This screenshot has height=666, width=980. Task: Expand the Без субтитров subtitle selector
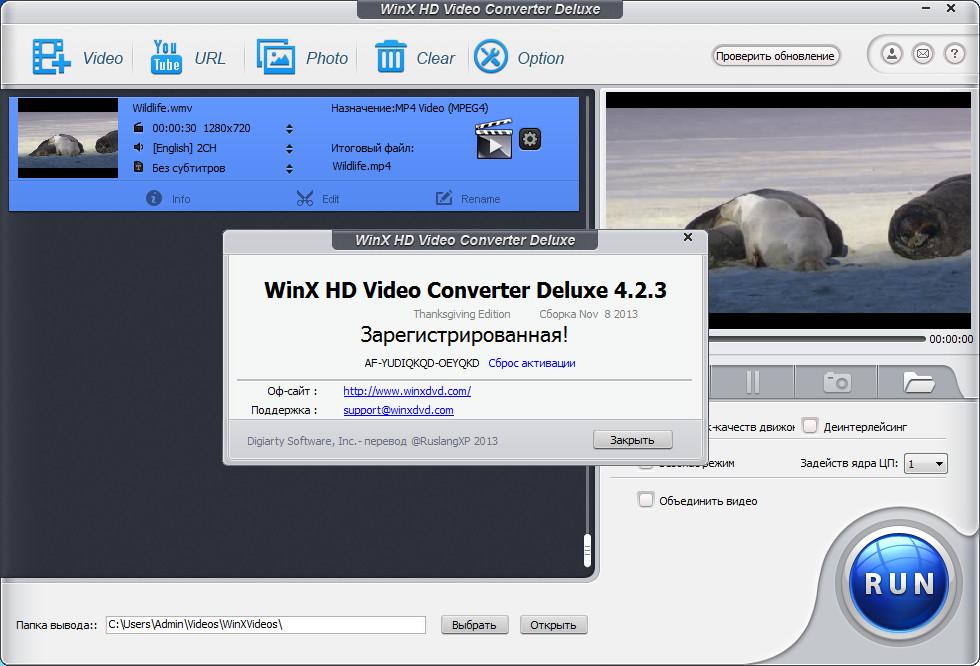point(289,168)
